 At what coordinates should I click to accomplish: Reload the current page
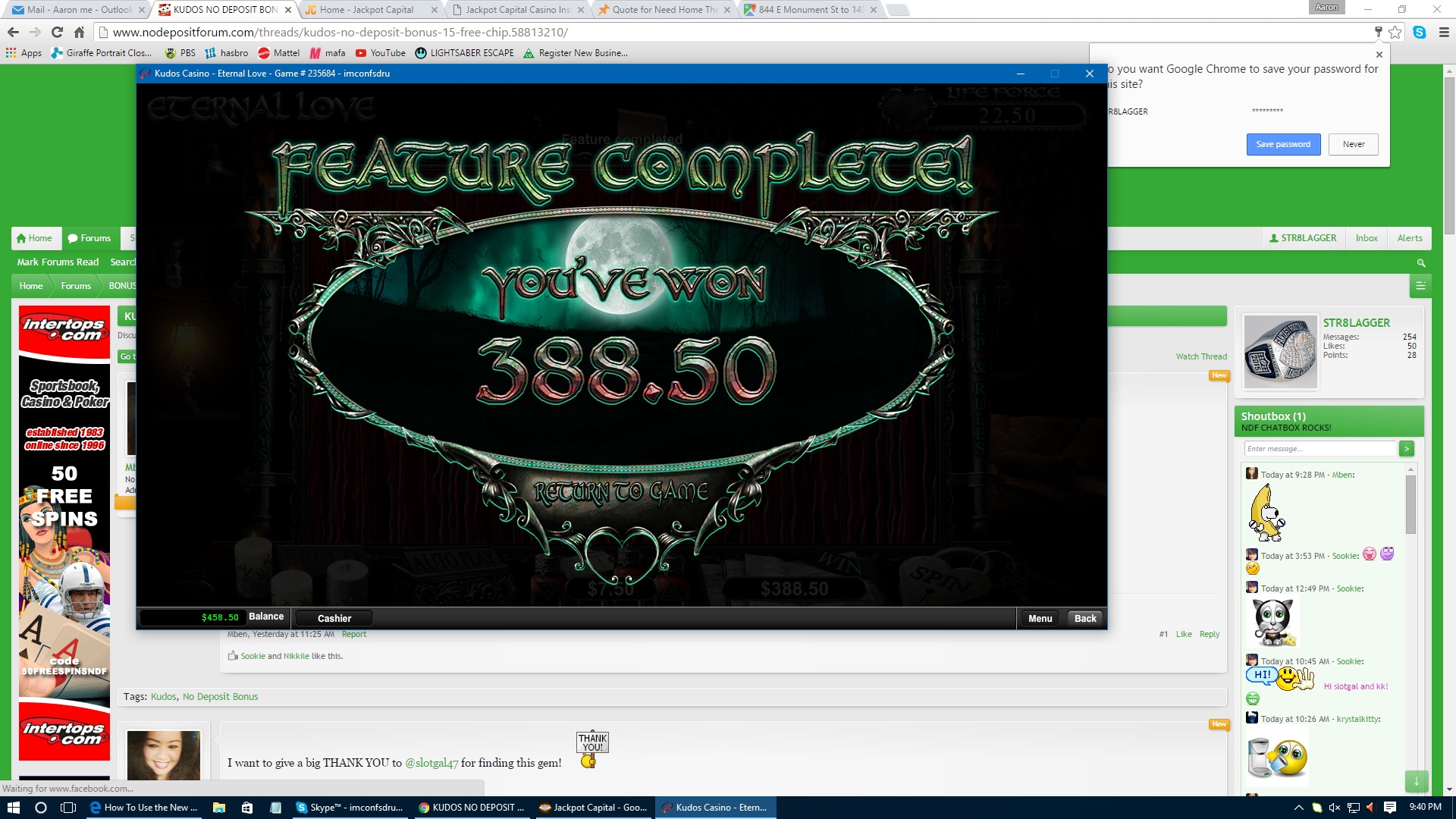[57, 32]
